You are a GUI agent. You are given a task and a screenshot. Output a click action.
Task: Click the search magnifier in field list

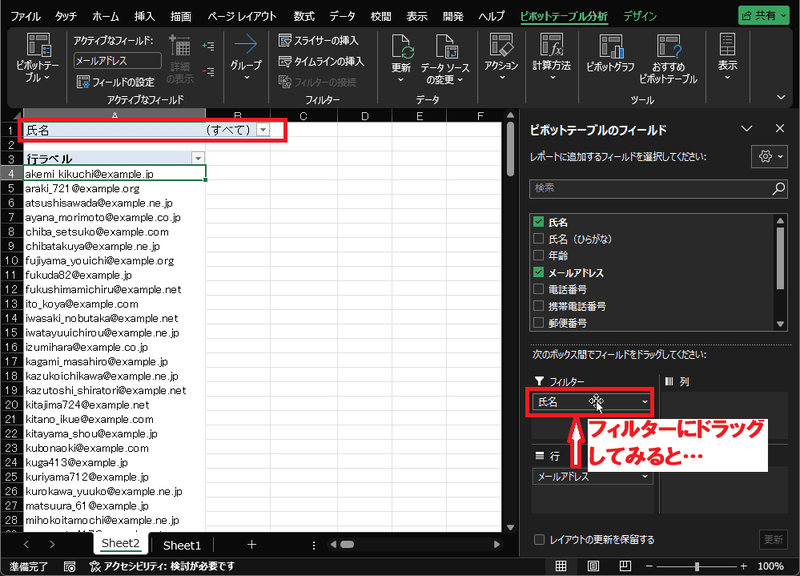(779, 188)
